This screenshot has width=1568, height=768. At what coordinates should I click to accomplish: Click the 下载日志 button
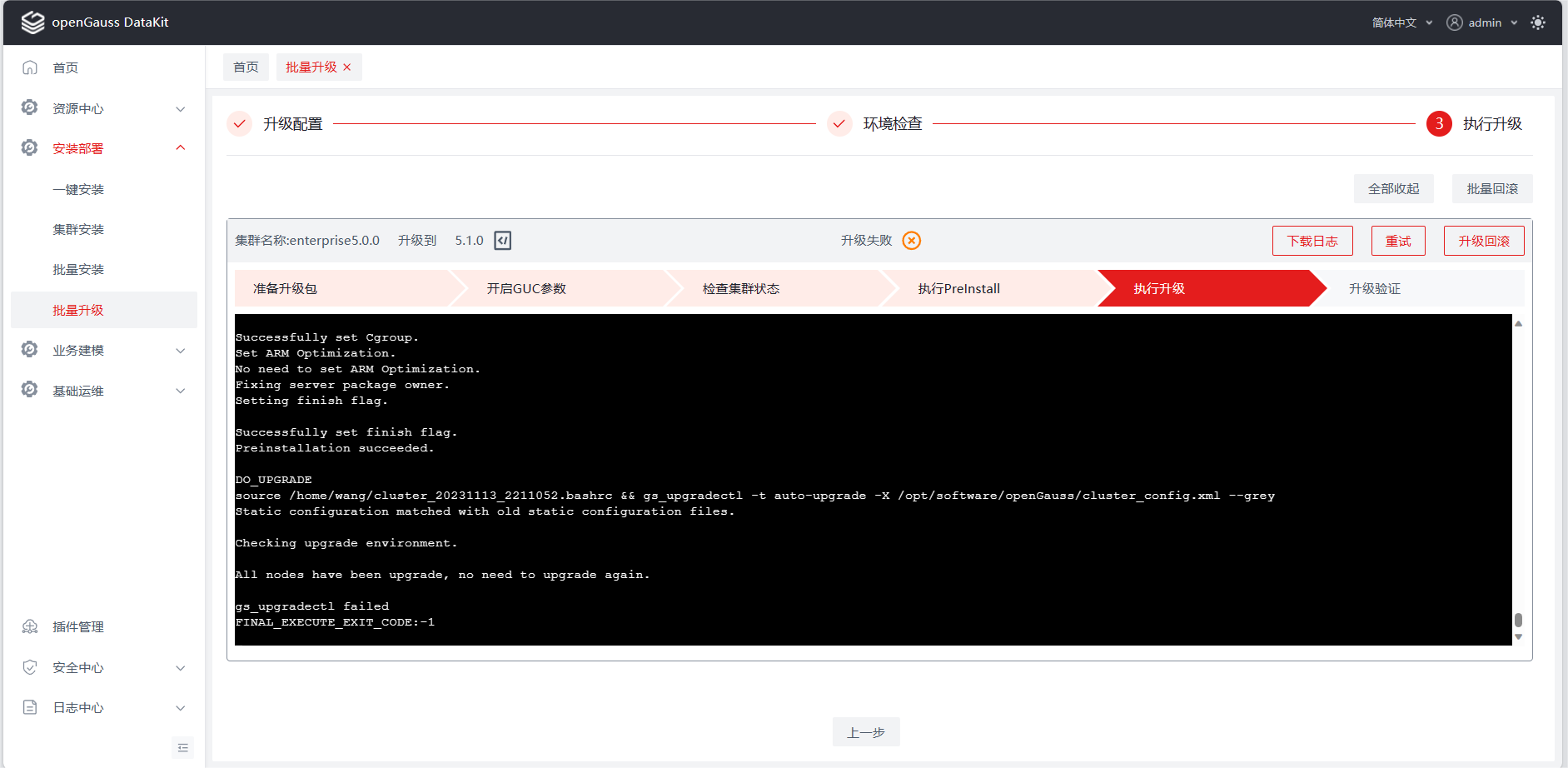coord(1312,242)
